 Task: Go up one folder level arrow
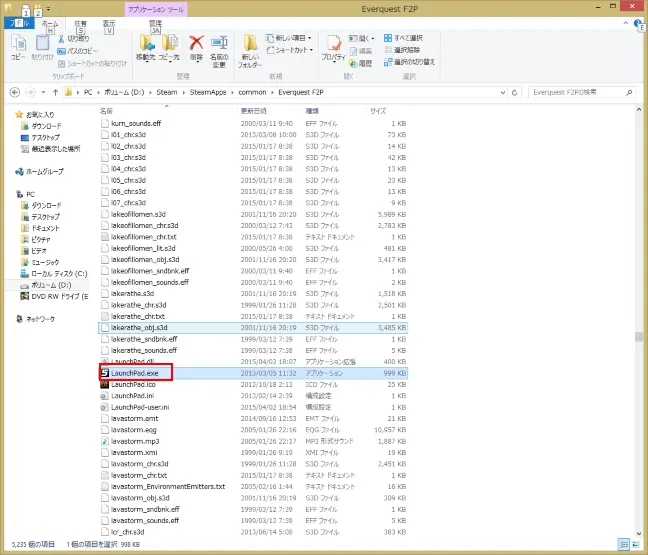click(55, 92)
